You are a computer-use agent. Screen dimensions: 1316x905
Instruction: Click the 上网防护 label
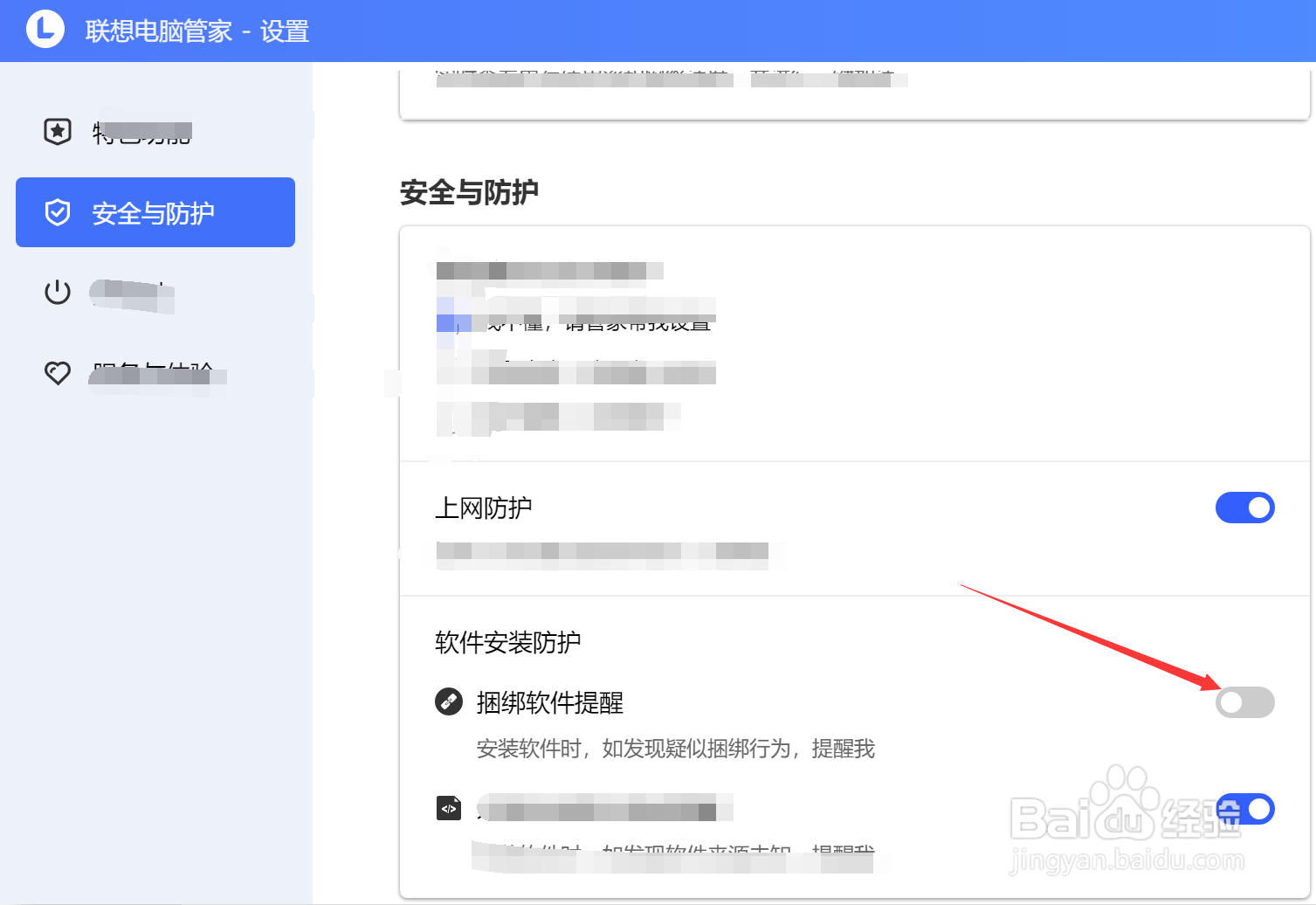(484, 508)
